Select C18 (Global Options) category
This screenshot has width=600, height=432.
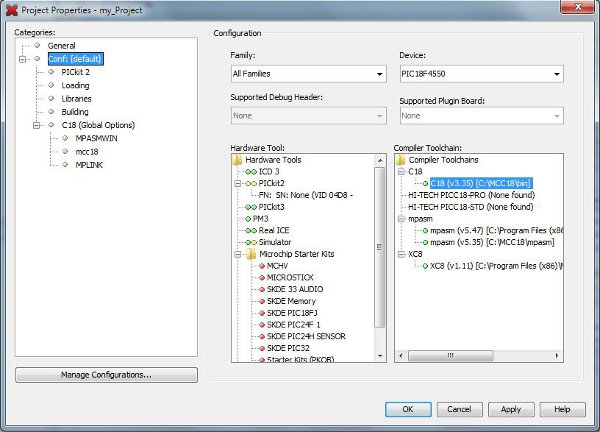[x=98, y=125]
